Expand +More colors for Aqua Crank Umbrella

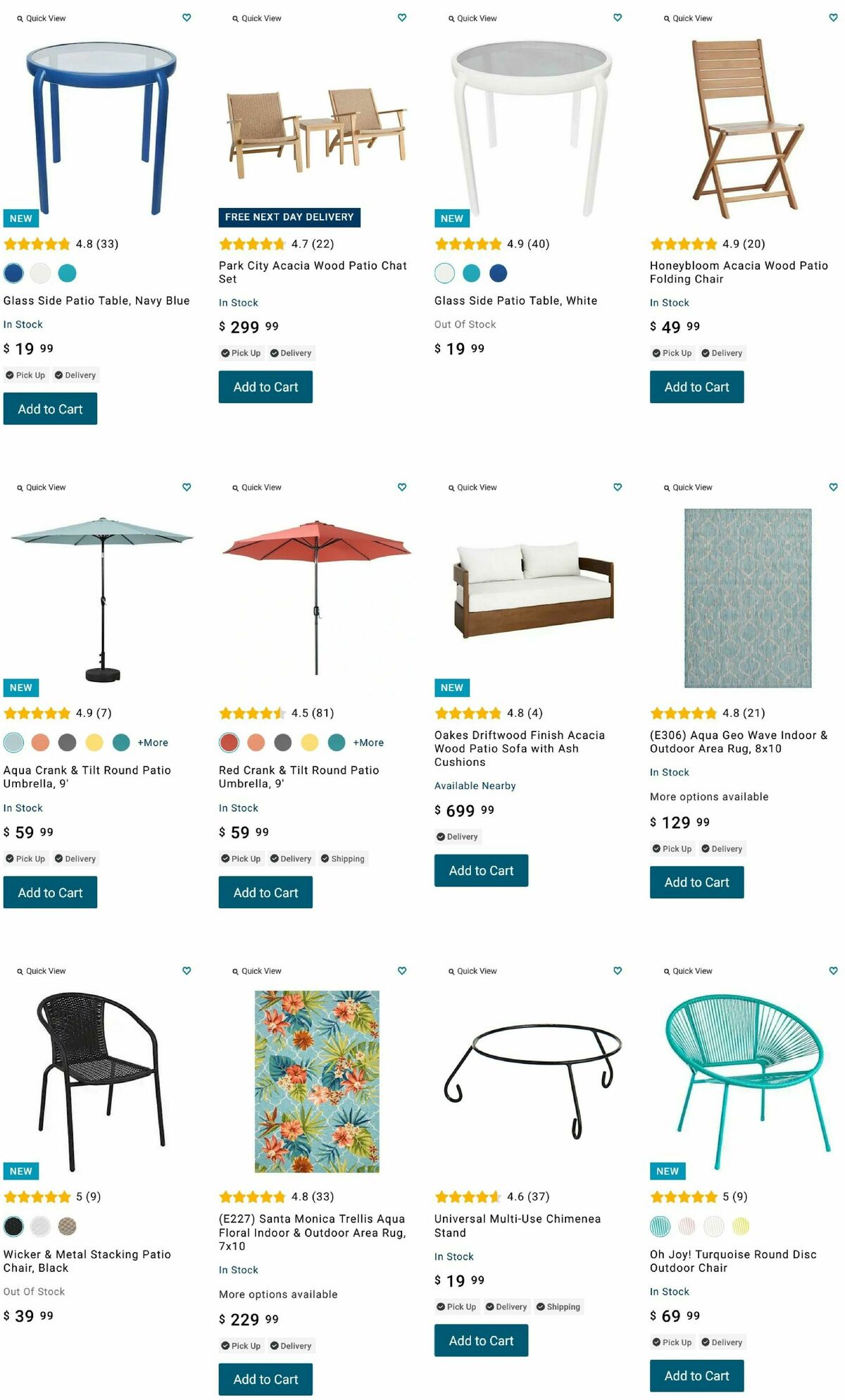tap(153, 743)
